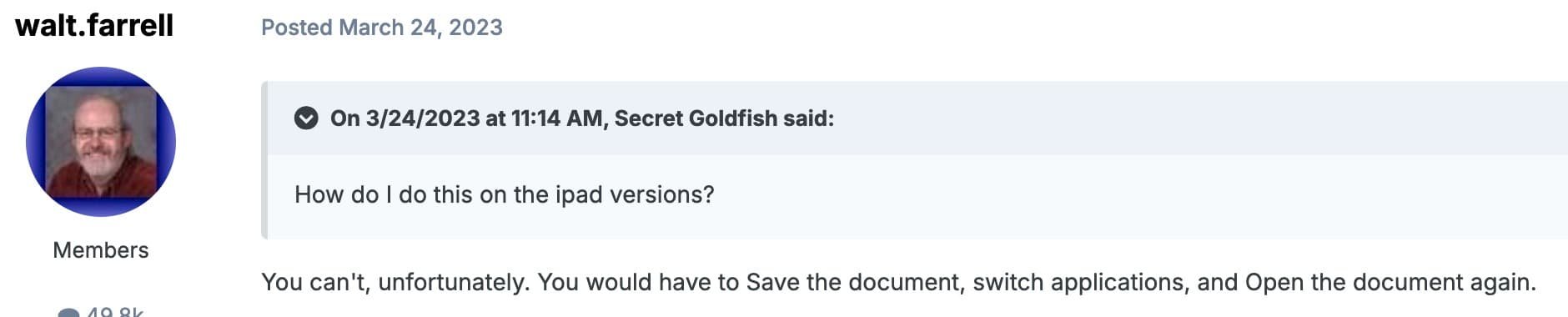
Task: Open the Posted March 24, 2023 permalink
Action: (382, 28)
